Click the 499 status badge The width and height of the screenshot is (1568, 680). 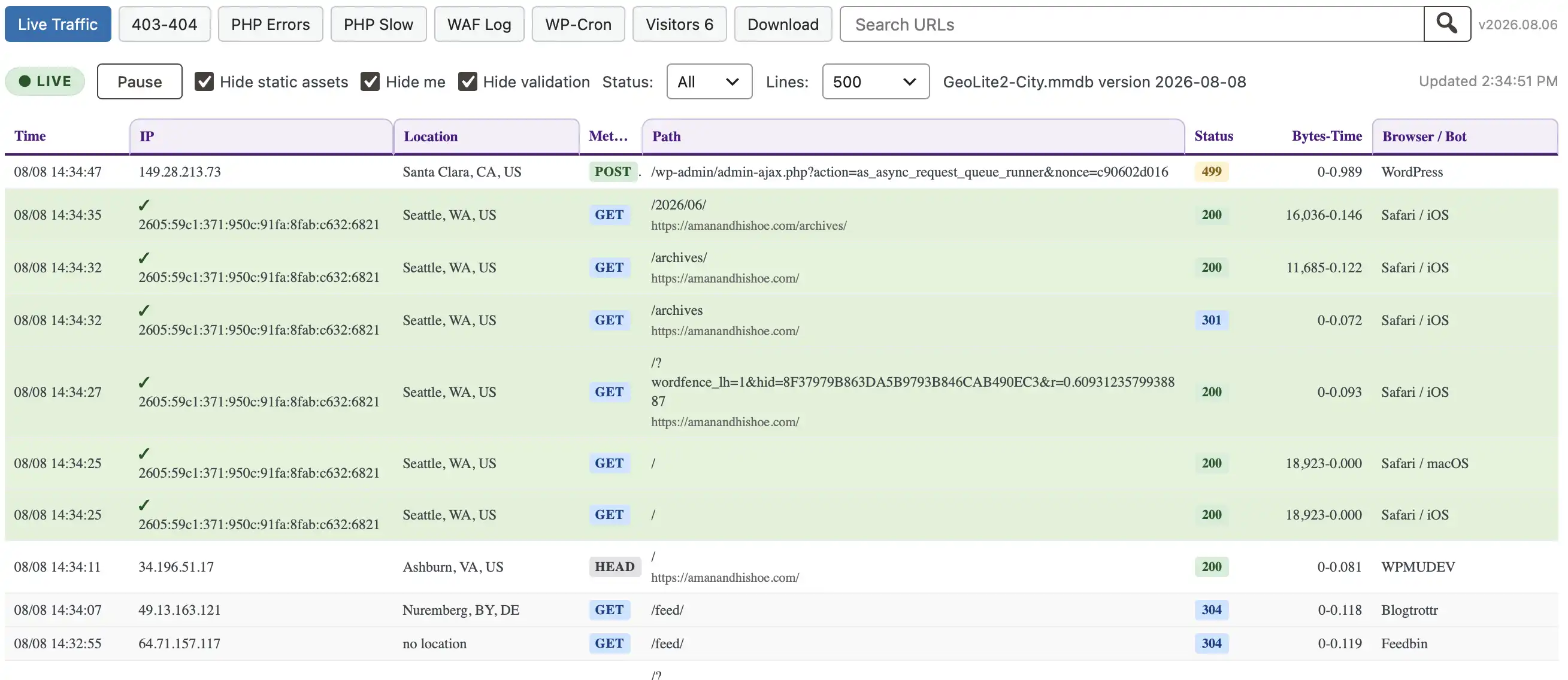pos(1211,172)
